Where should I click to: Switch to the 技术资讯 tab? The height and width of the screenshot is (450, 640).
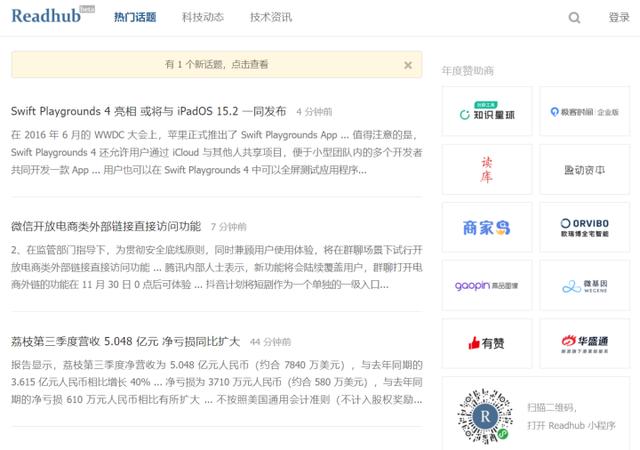point(271,17)
